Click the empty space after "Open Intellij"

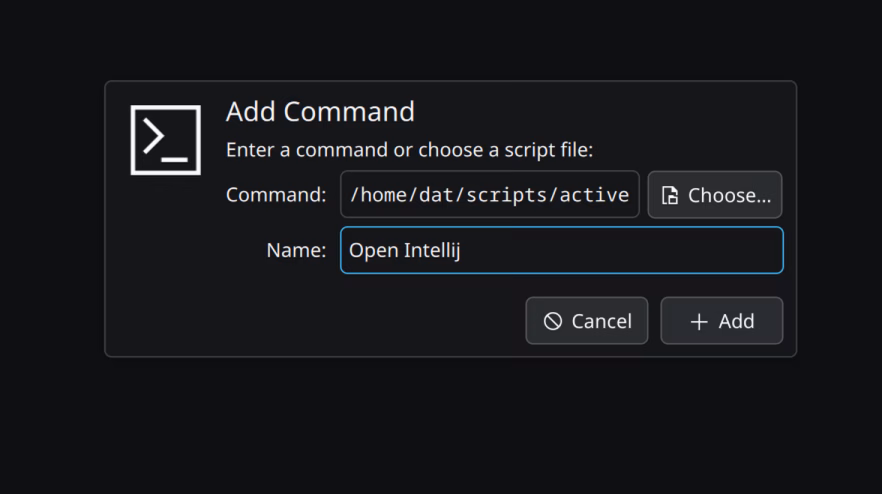pyautogui.click(x=620, y=250)
